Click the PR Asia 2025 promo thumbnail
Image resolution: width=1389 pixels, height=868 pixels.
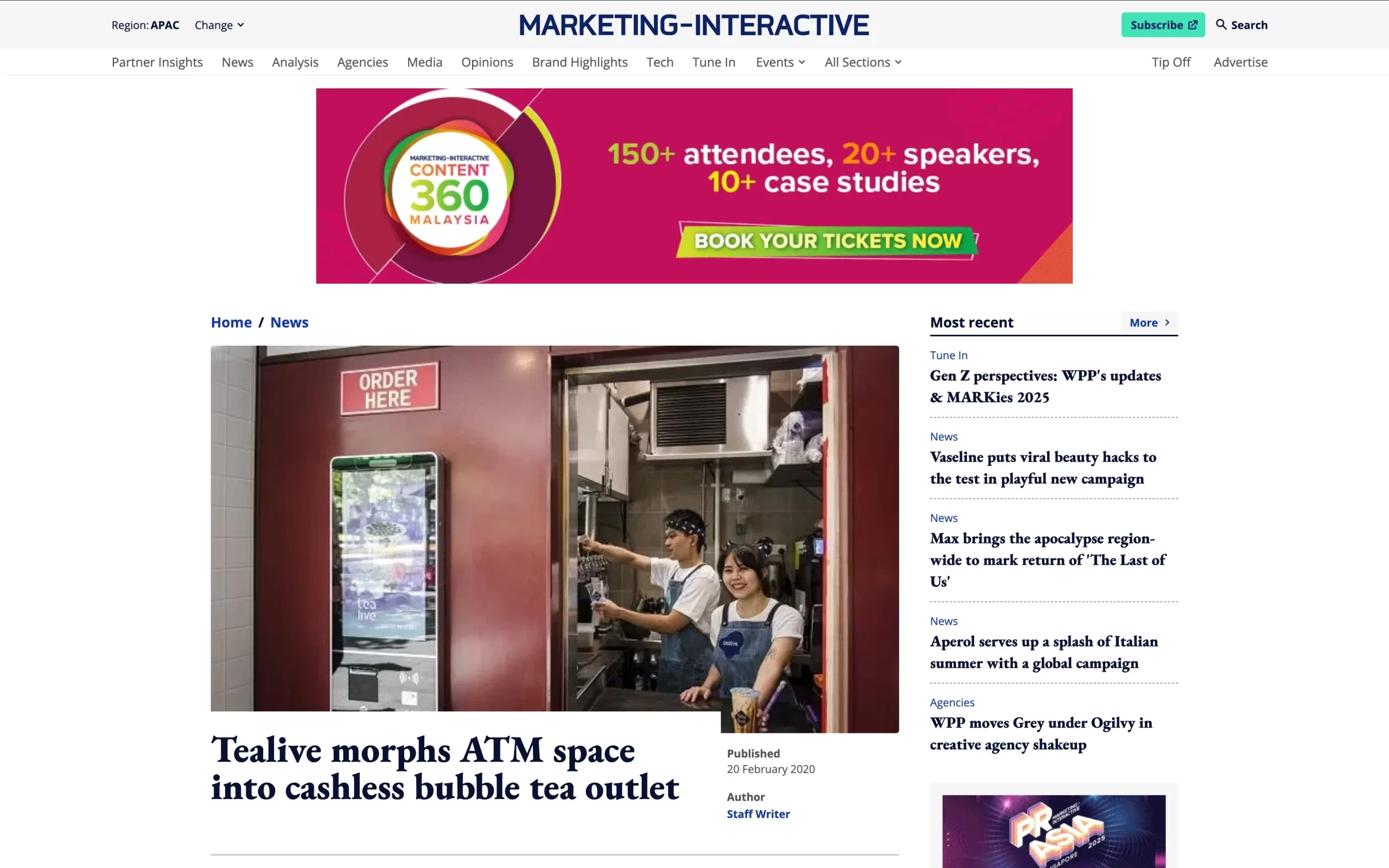pos(1054,831)
